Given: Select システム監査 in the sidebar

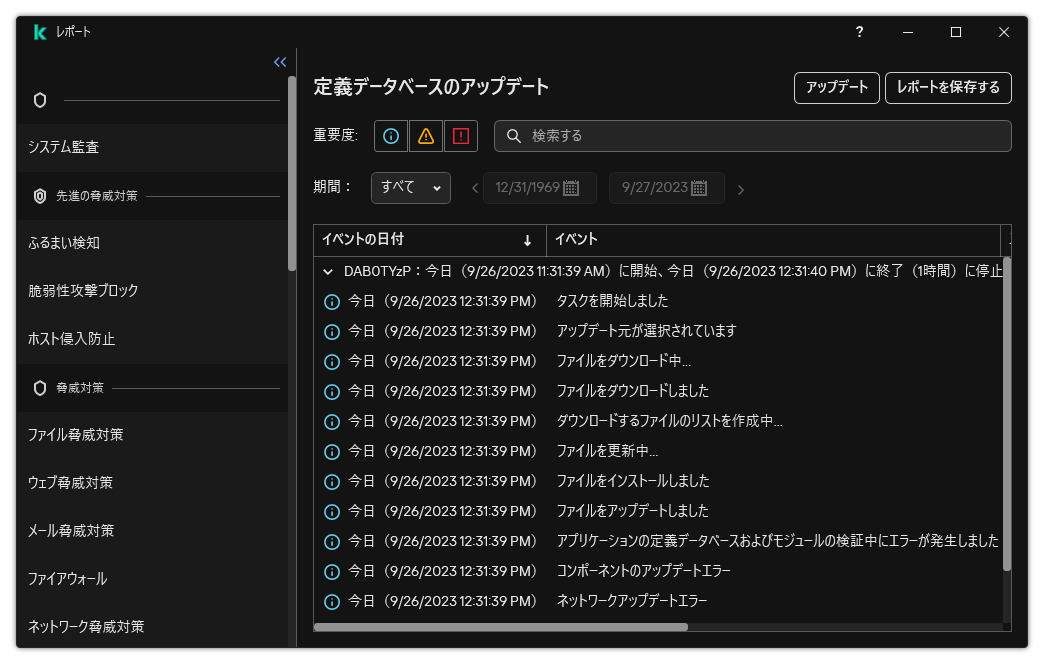Looking at the screenshot, I should 66,145.
